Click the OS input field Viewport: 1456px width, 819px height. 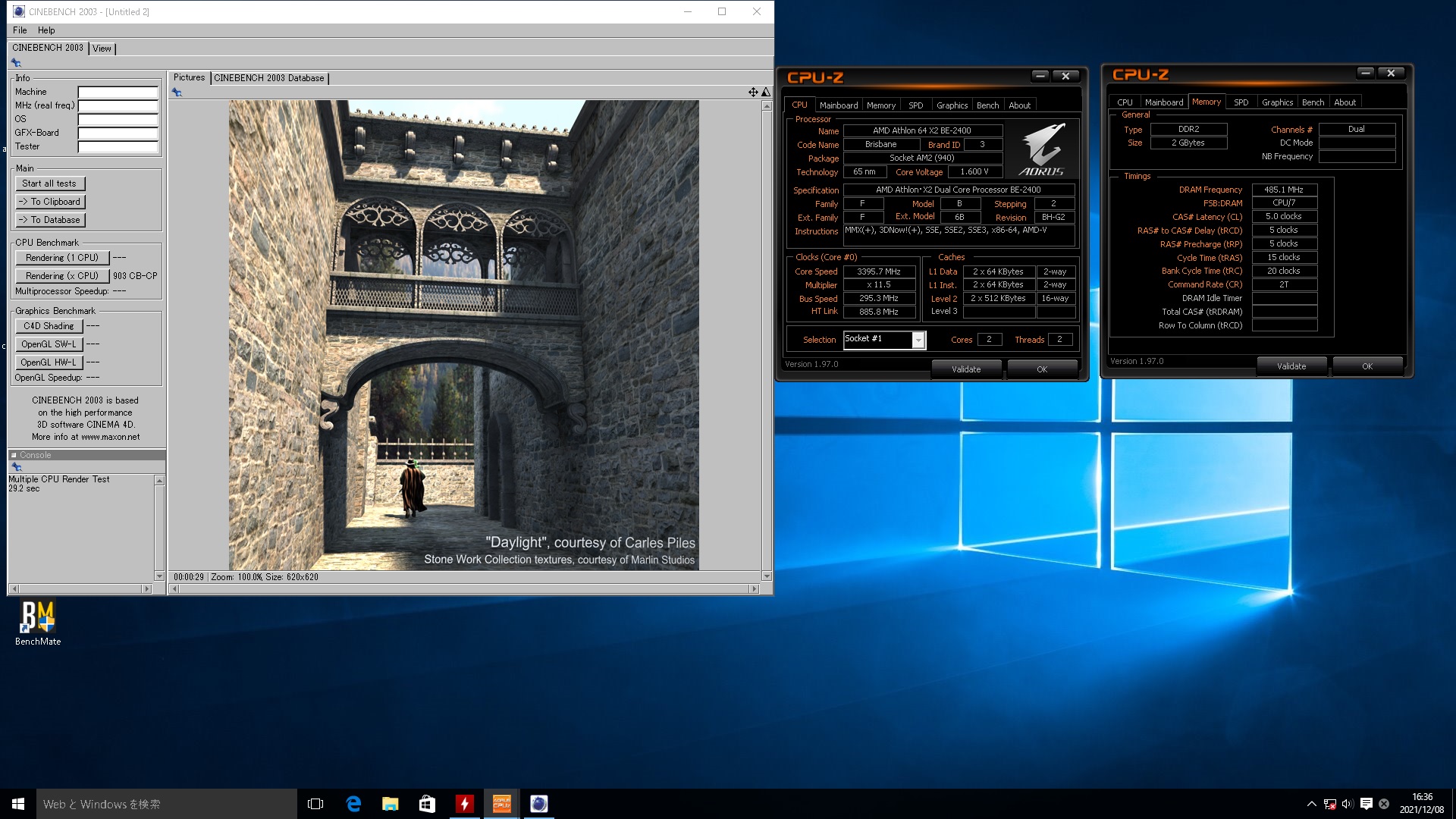[118, 120]
